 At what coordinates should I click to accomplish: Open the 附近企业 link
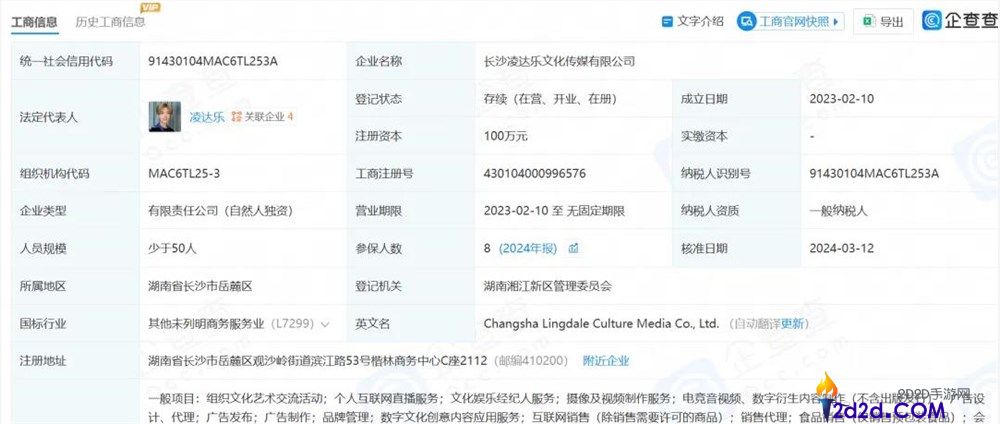point(606,362)
